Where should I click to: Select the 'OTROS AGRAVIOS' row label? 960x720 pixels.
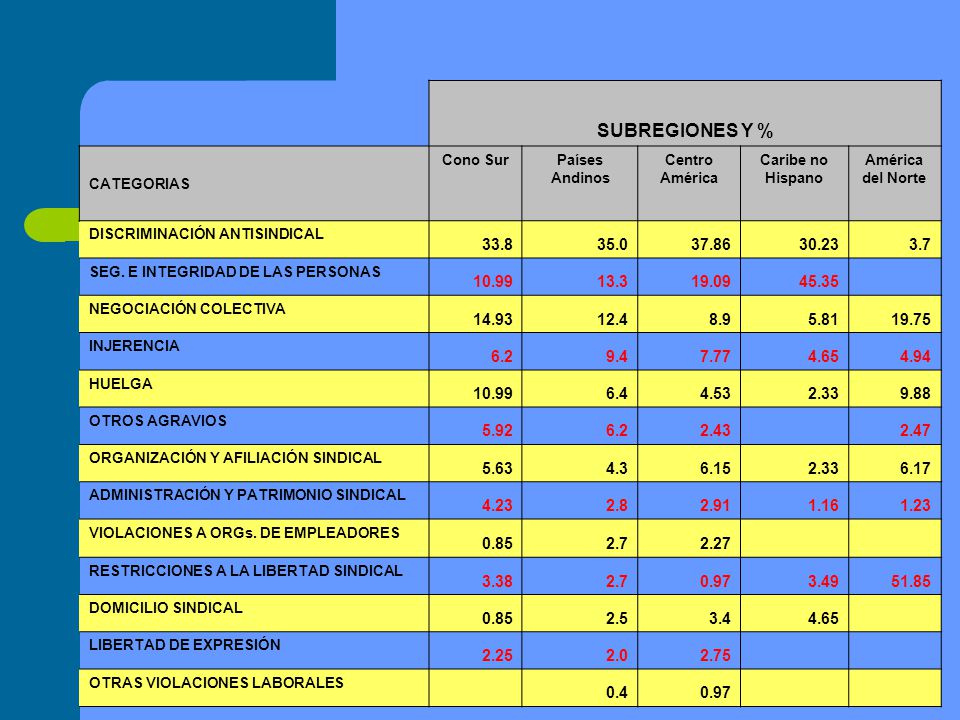coord(157,421)
